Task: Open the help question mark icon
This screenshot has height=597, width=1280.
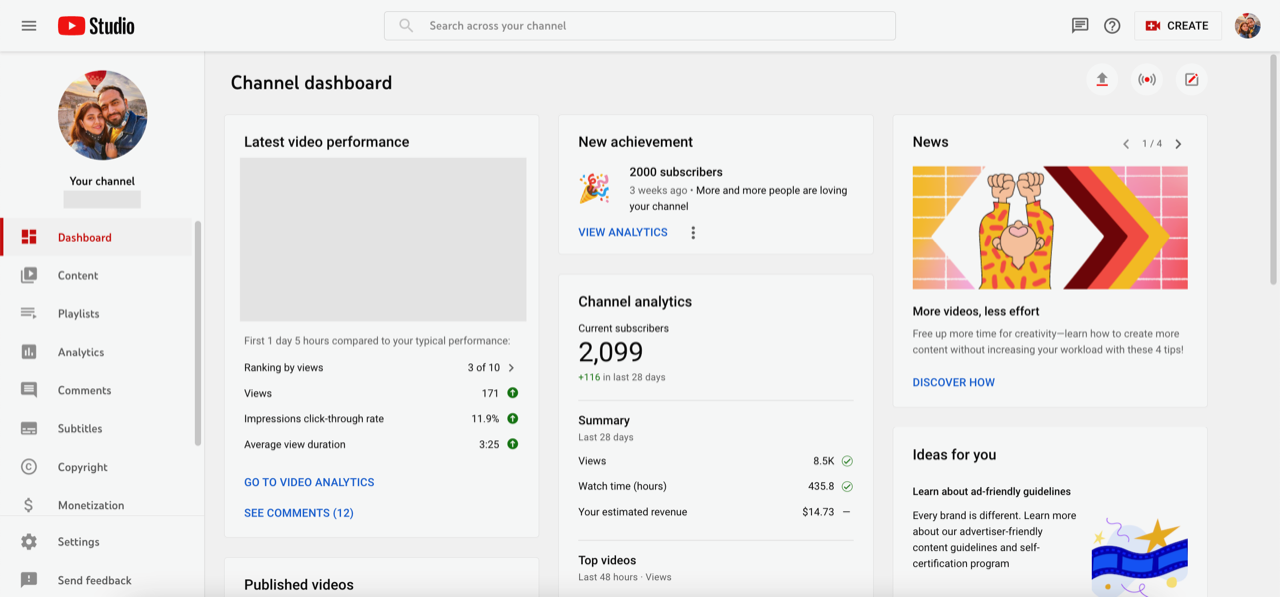Action: coord(1112,26)
